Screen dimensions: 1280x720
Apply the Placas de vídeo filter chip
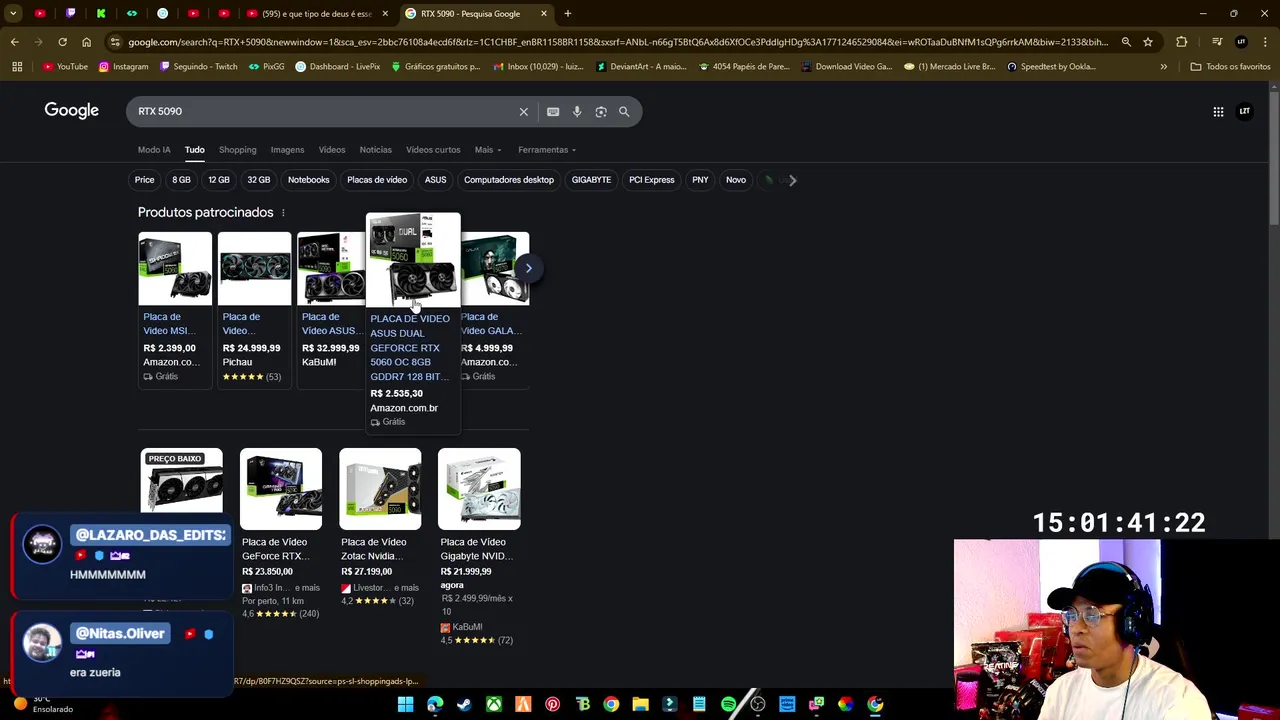click(377, 180)
